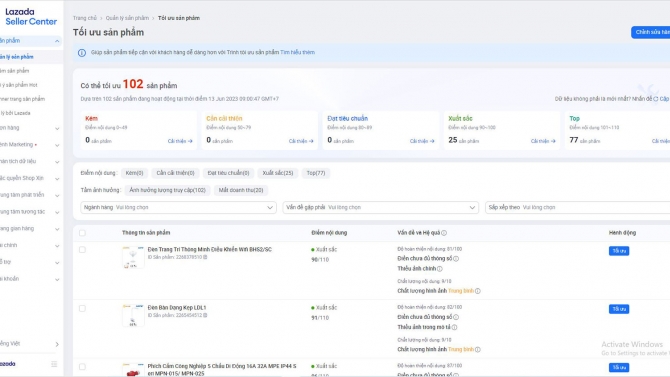Tick checkbox for Đèn Trang Trí Thông Minh row
This screenshot has width=670, height=377.
82,250
